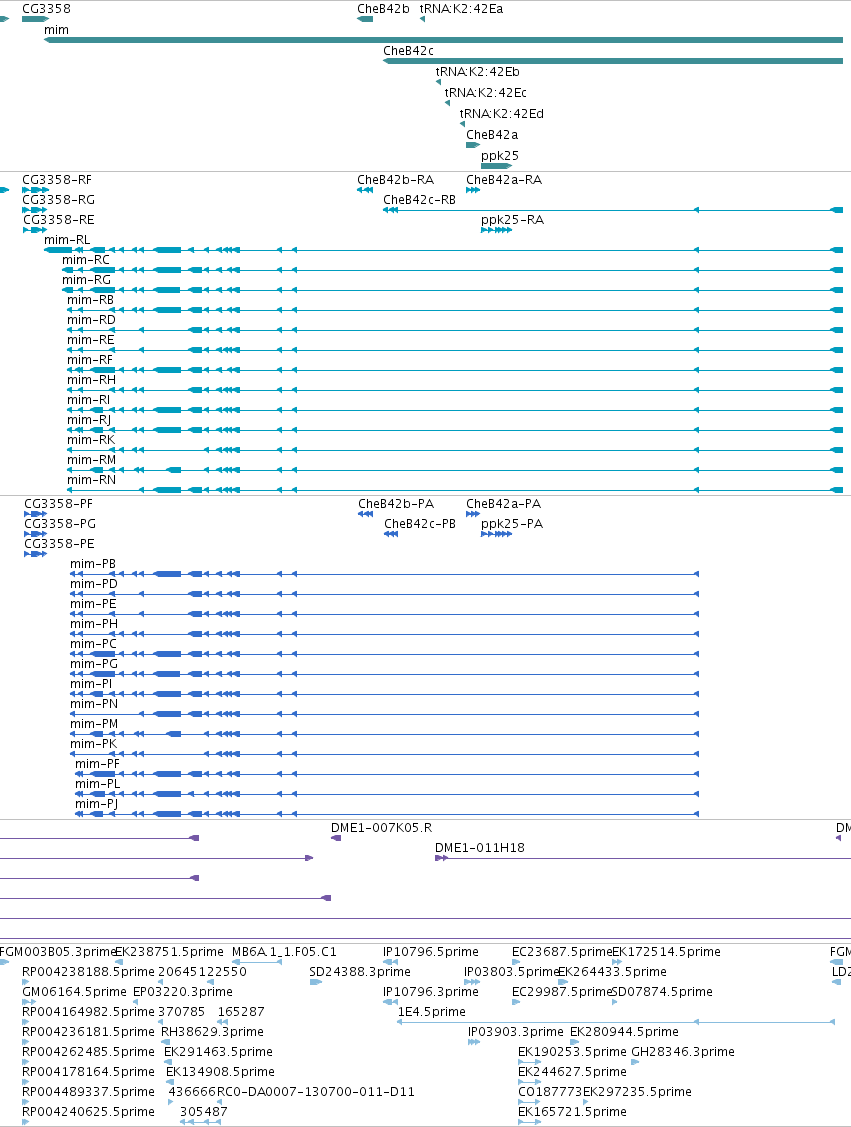Open EST IP10796.5prime label
Image resolution: width=851 pixels, height=1127 pixels.
click(x=431, y=952)
